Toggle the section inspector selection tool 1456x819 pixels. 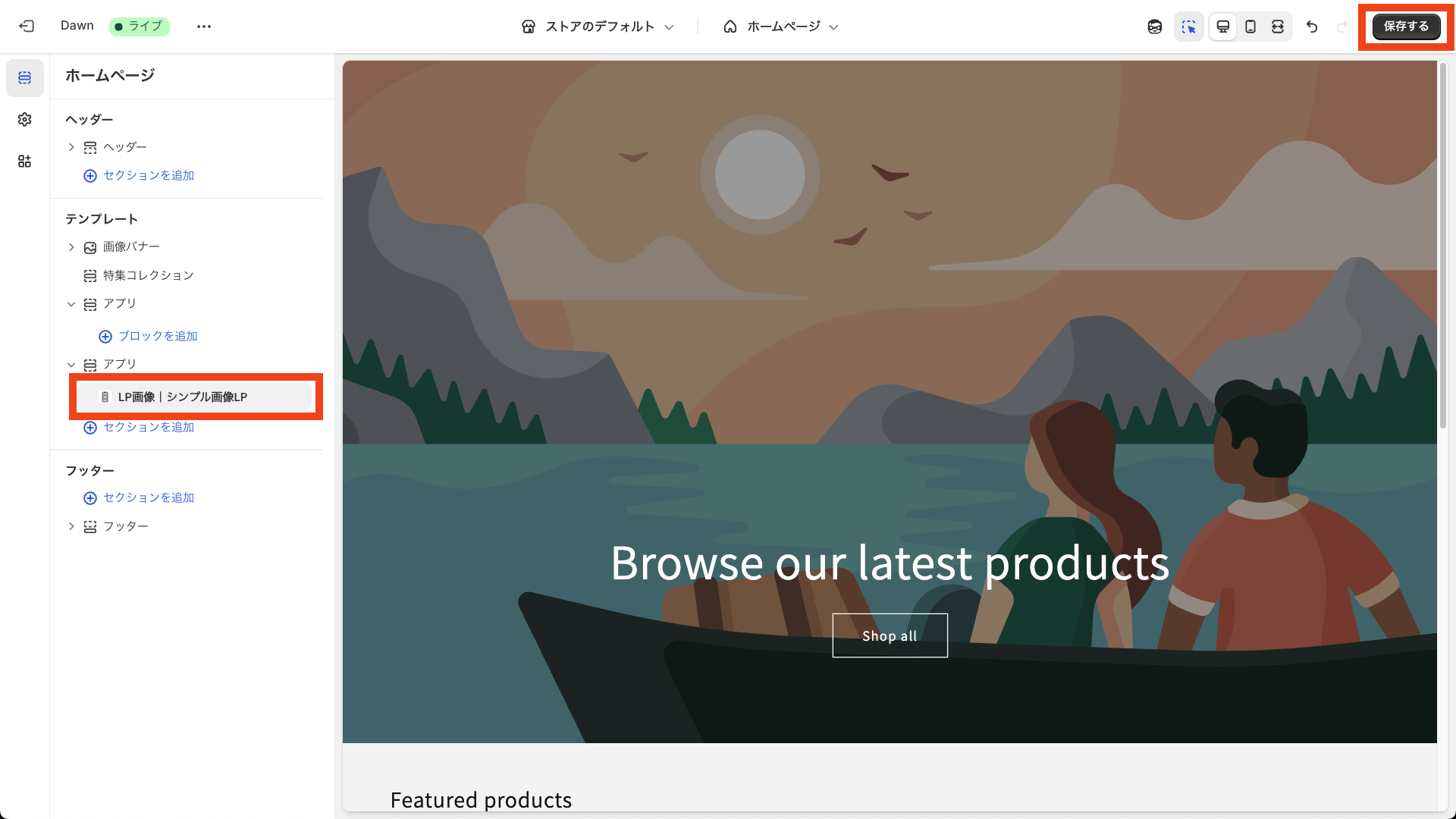(1189, 26)
